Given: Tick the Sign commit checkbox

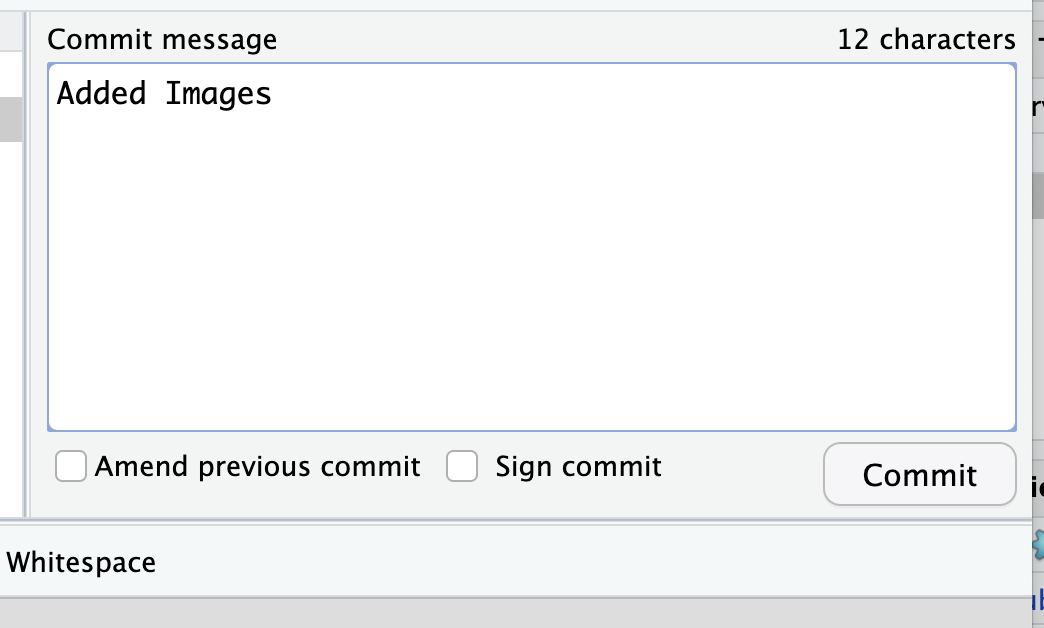Looking at the screenshot, I should 461,467.
